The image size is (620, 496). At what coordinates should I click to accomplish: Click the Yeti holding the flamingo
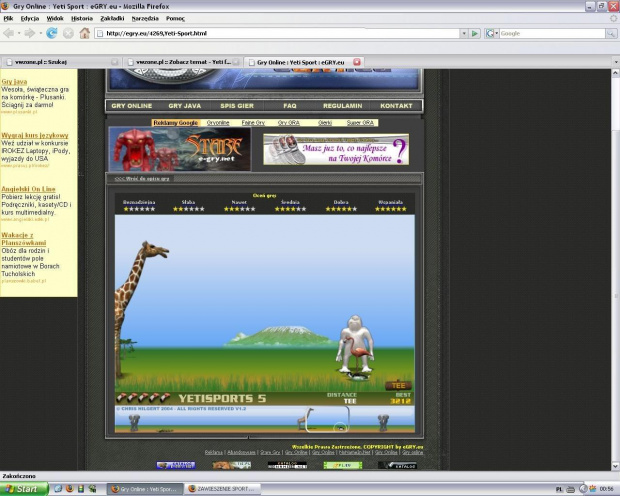tap(355, 343)
